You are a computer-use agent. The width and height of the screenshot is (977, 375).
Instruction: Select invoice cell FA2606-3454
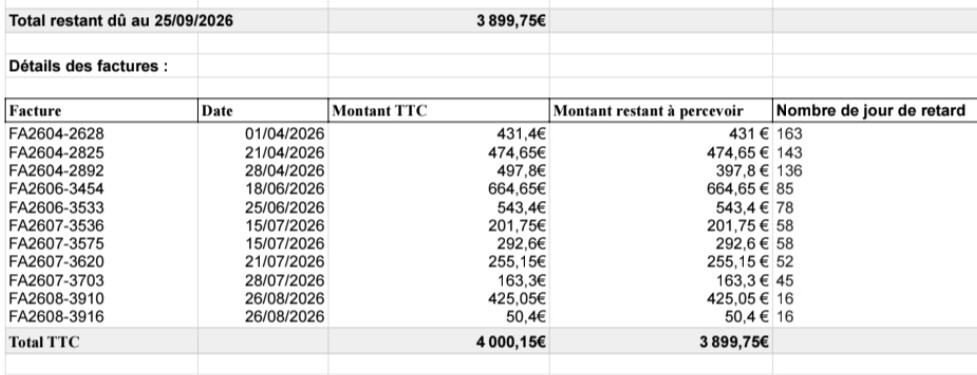coord(102,189)
